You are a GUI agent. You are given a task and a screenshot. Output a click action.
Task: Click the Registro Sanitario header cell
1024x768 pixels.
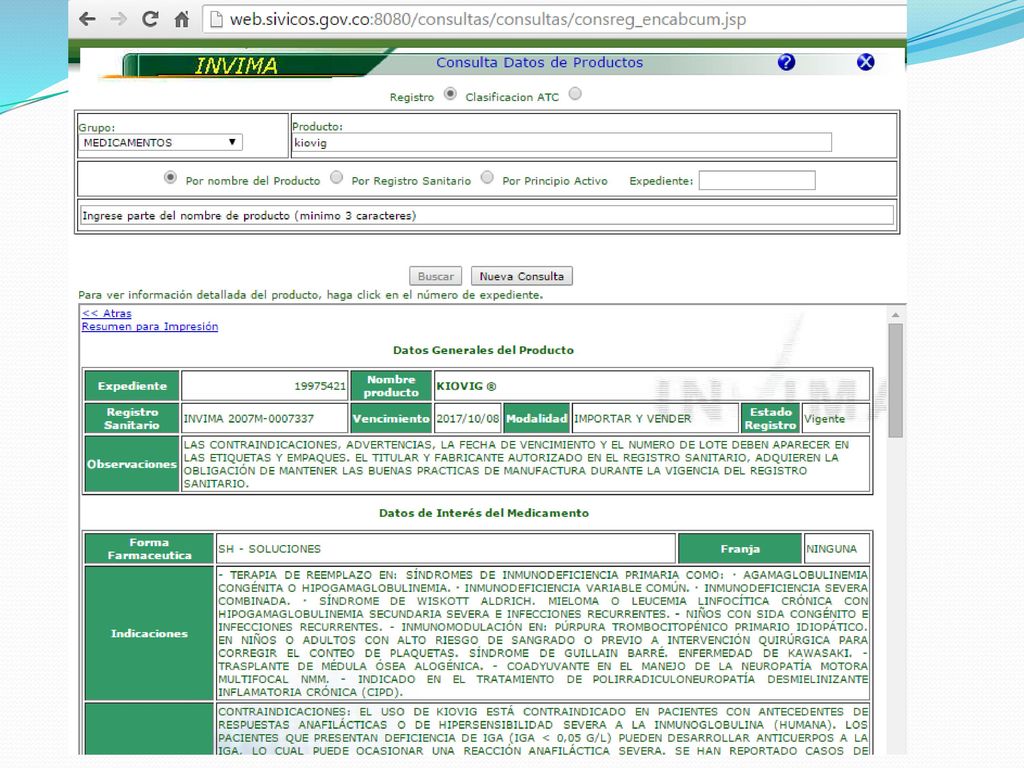(x=132, y=419)
